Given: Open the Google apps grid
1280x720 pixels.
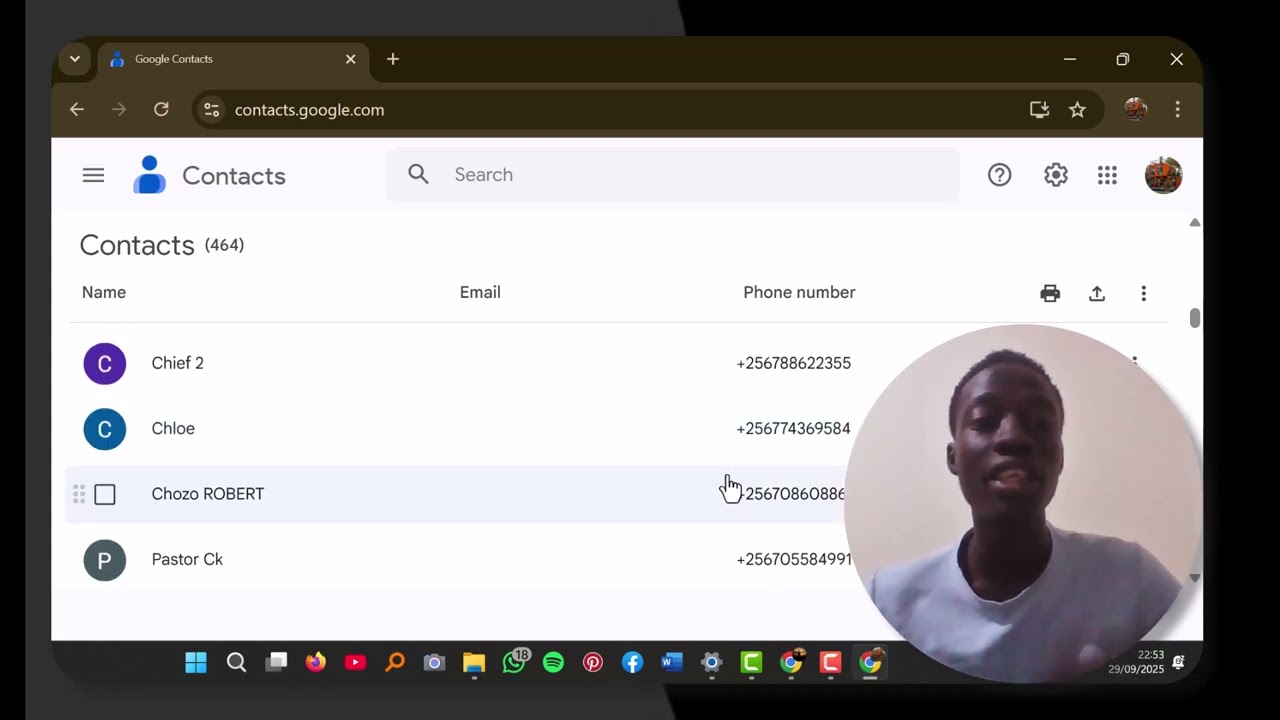Looking at the screenshot, I should [1107, 175].
